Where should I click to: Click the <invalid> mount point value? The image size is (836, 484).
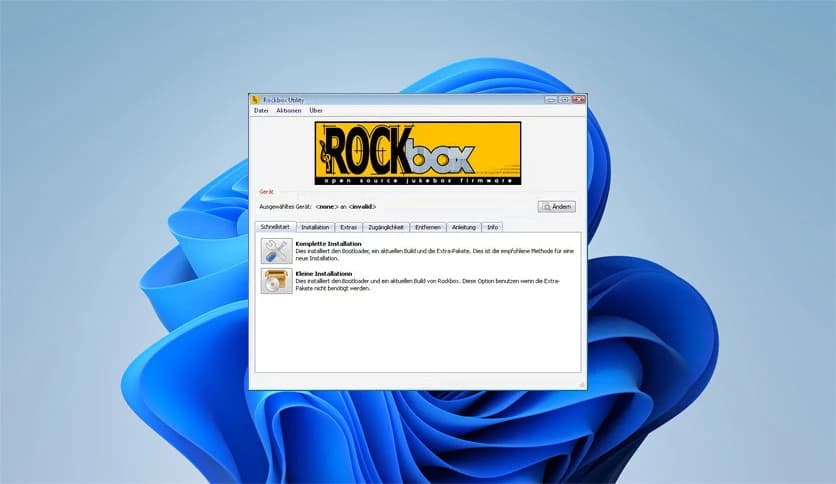[362, 206]
